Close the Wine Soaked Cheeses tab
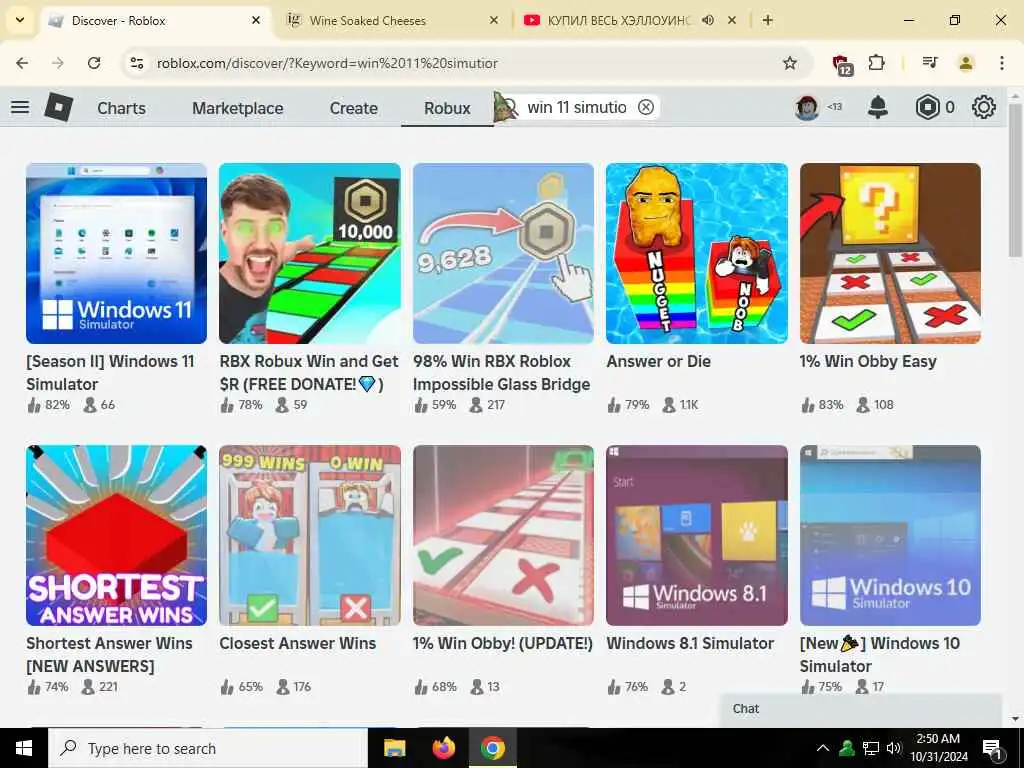 coord(494,20)
